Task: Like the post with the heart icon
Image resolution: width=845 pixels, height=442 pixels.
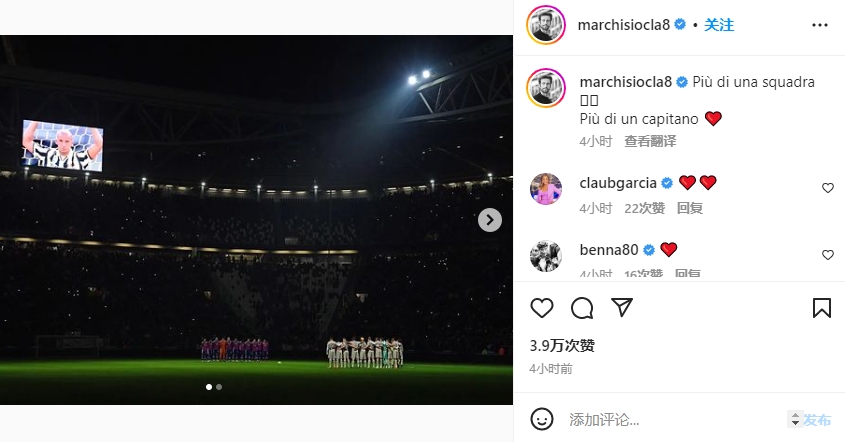Action: pos(542,308)
